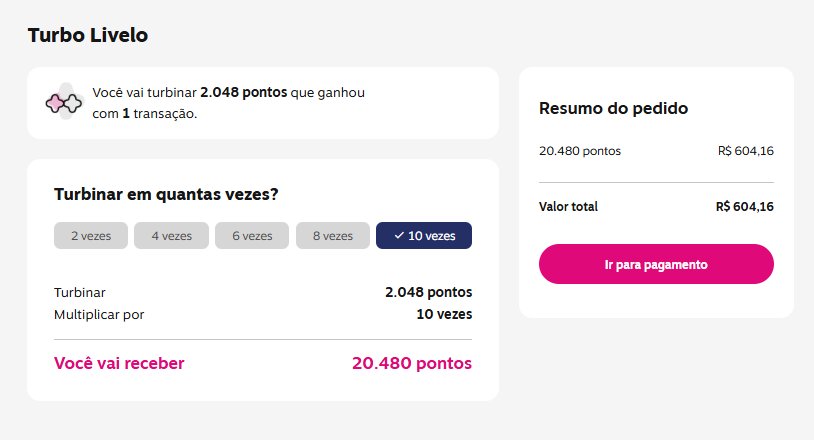Click the 2.048 pontos Turbinar value
814x440 pixels.
tap(428, 292)
